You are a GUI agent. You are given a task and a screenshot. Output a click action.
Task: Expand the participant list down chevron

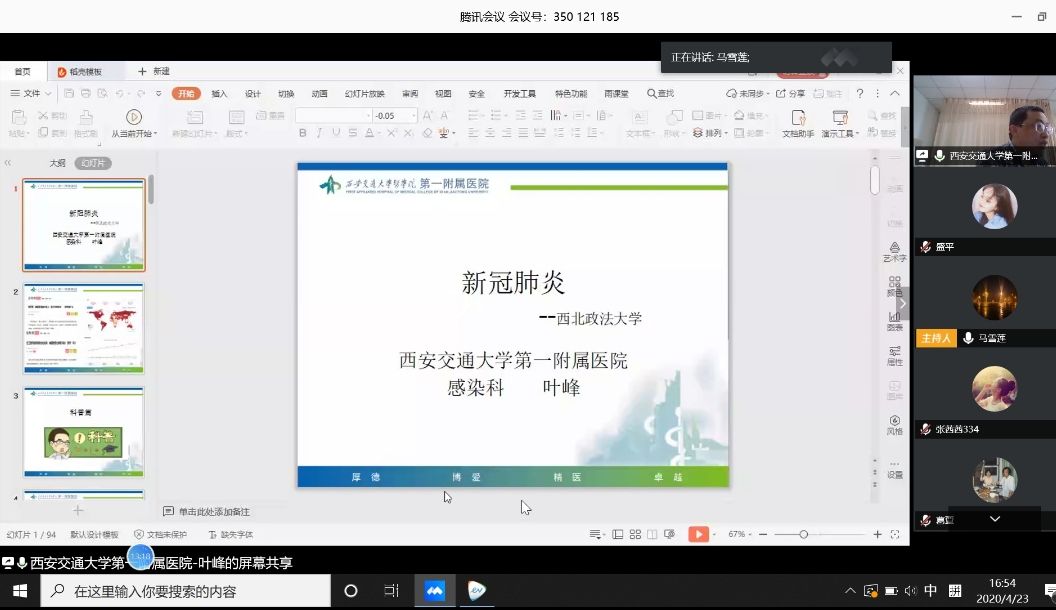(994, 519)
